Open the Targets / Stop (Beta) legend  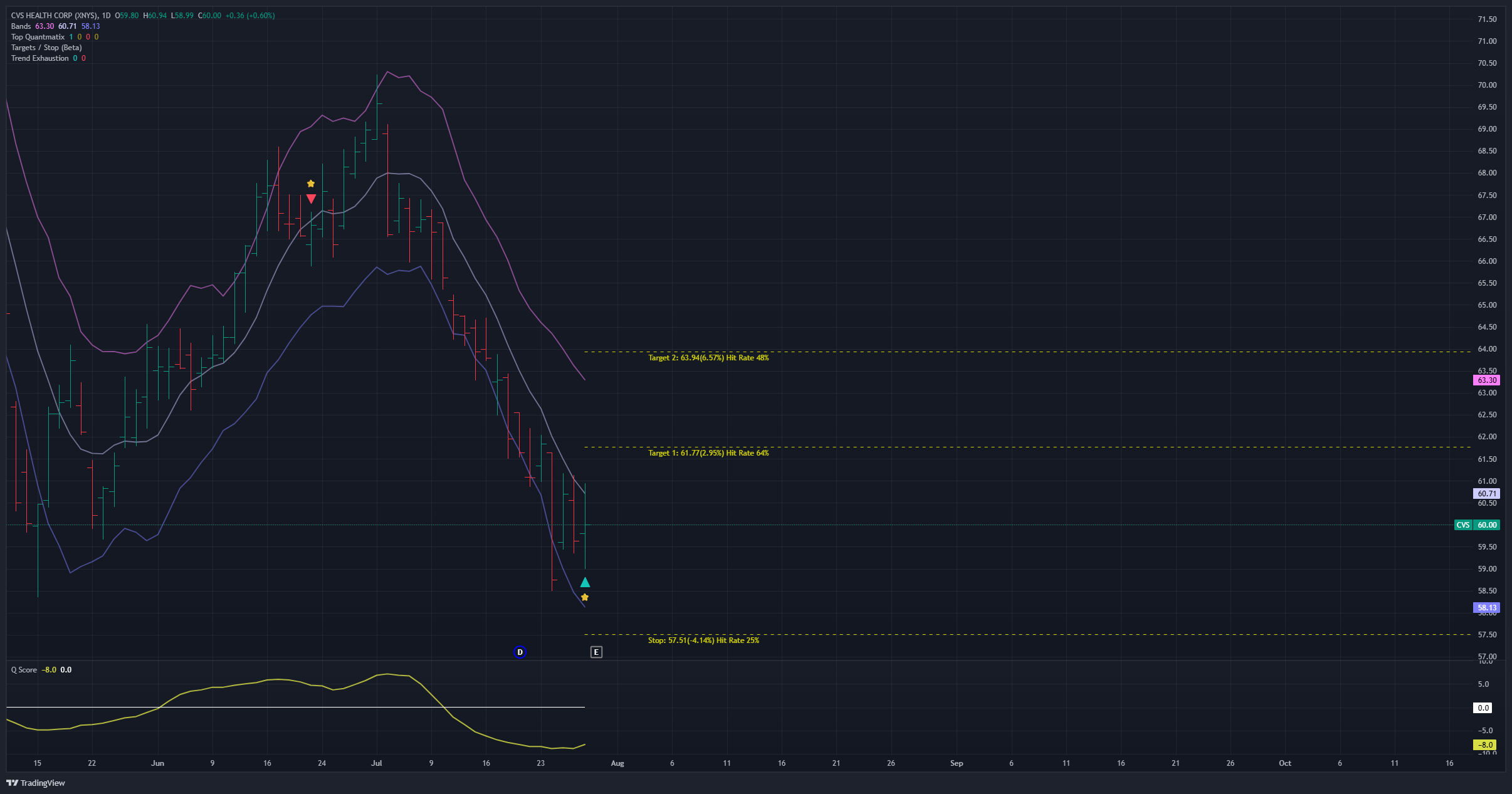[x=46, y=48]
